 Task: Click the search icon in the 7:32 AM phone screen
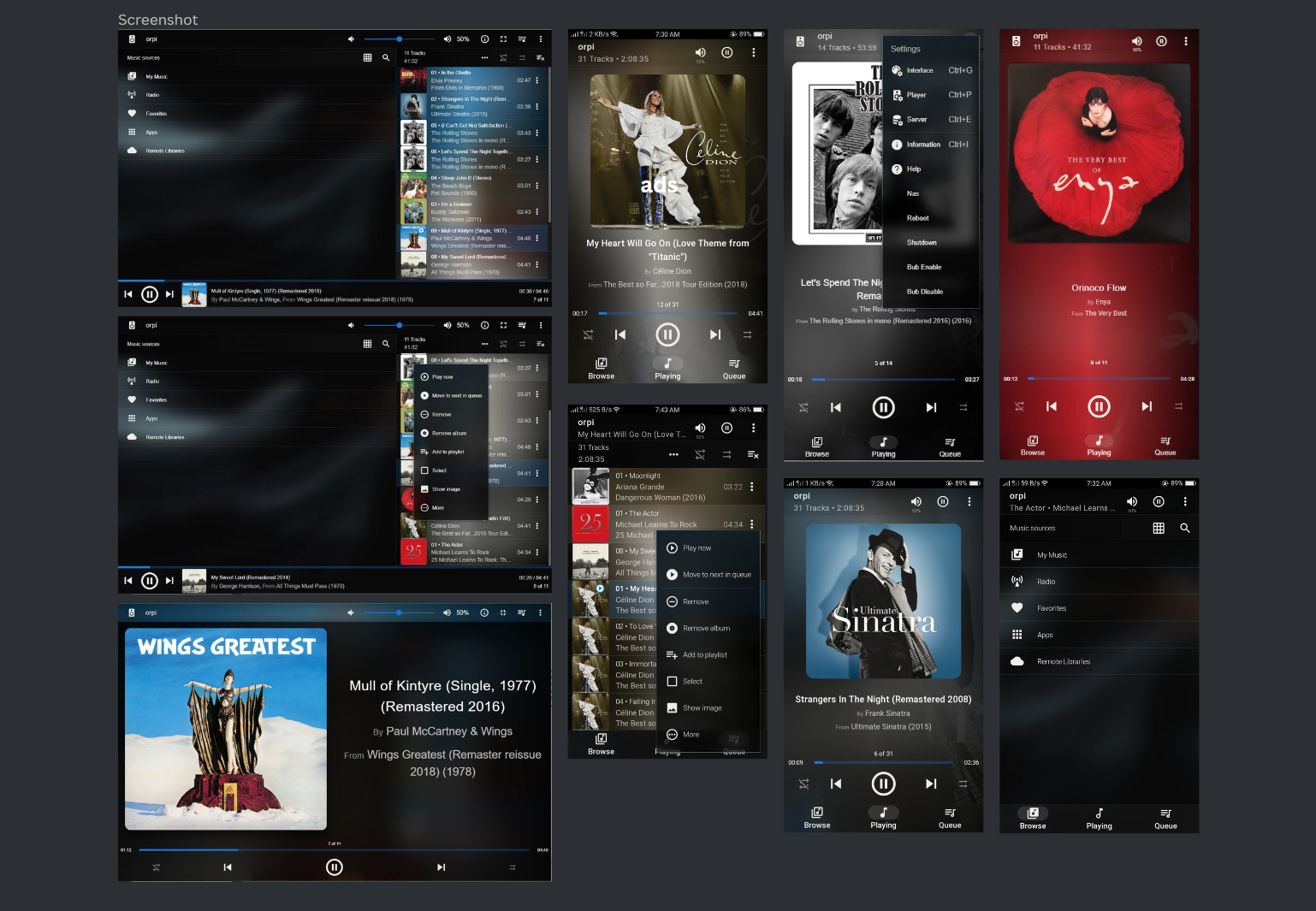point(1185,528)
